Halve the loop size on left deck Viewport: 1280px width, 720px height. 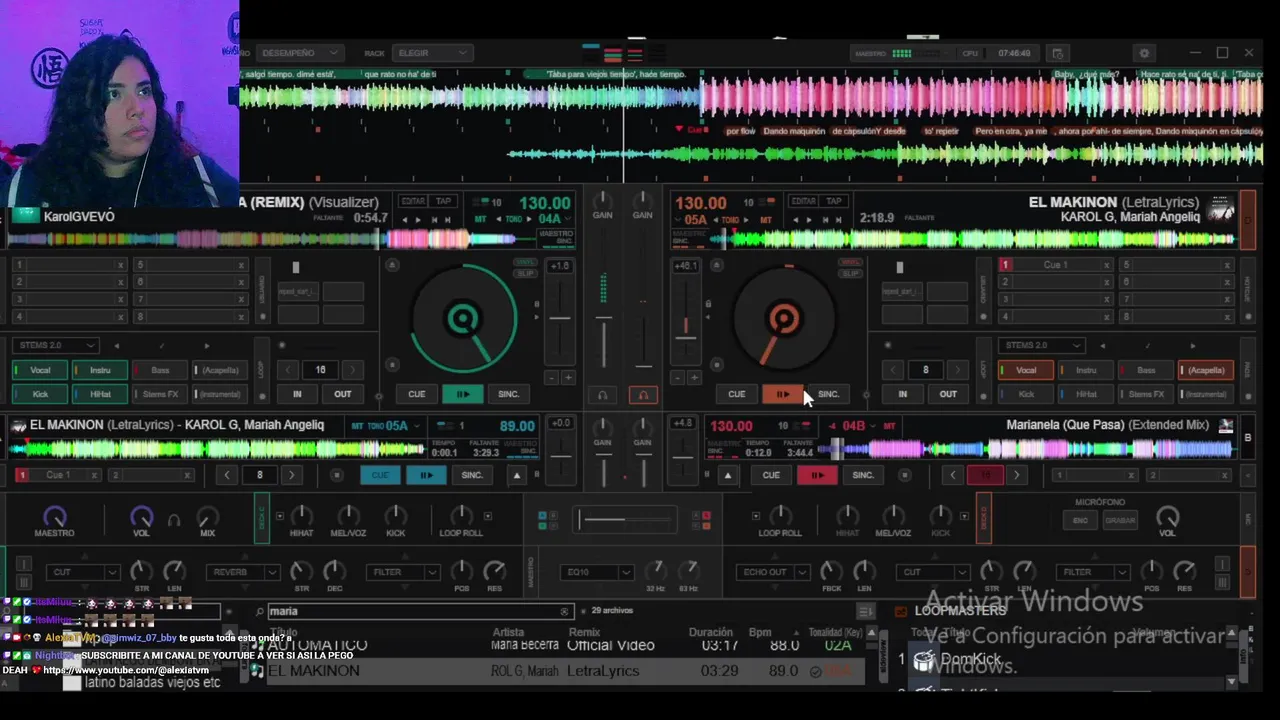coord(289,370)
